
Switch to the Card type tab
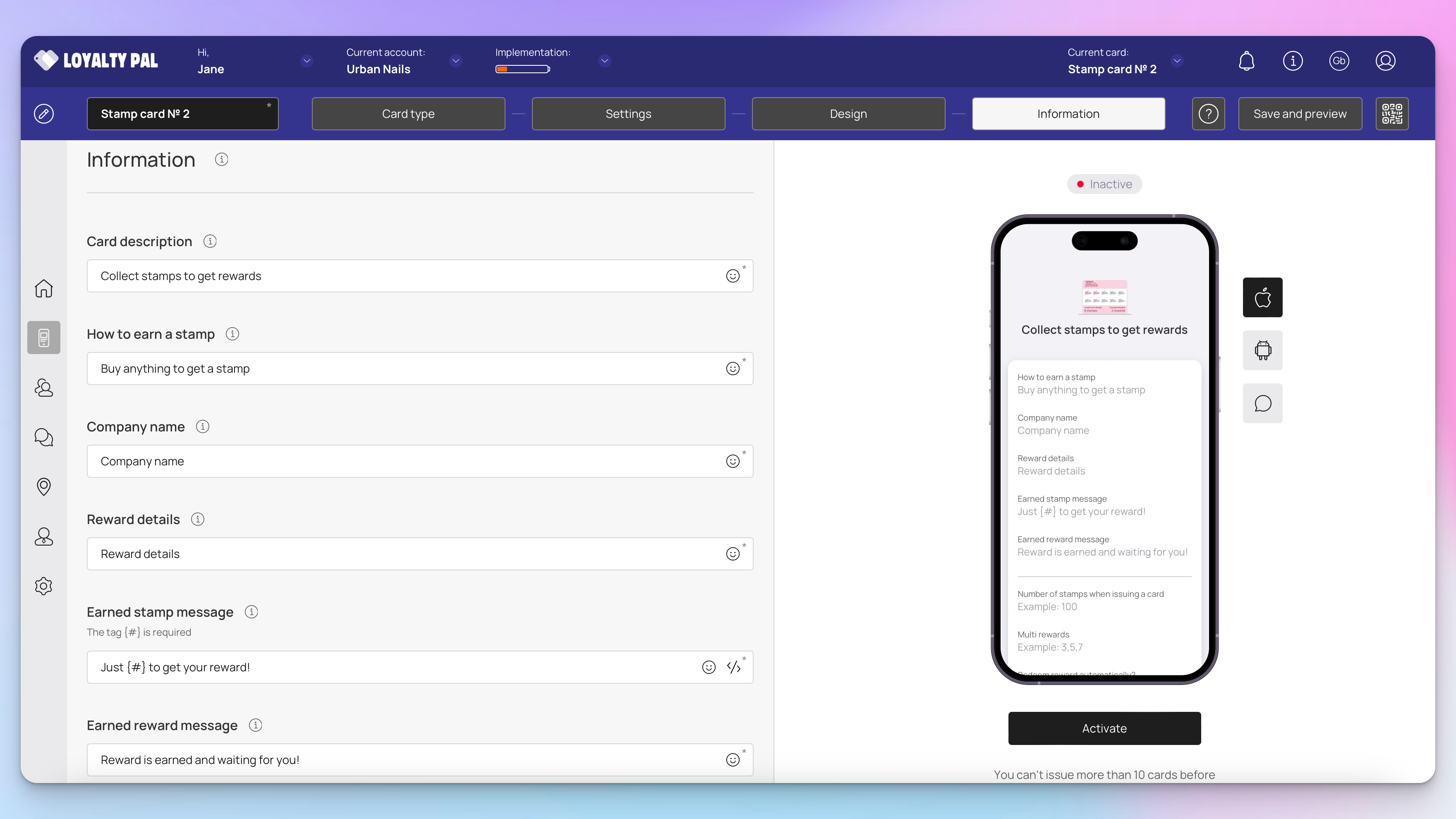click(x=408, y=114)
